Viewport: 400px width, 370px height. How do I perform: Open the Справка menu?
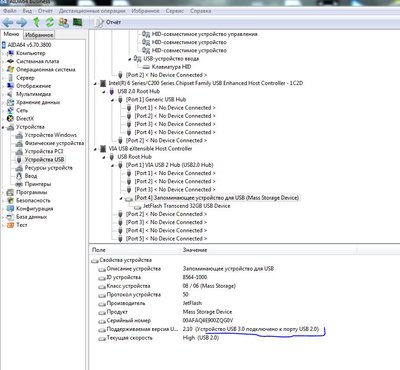click(x=201, y=11)
